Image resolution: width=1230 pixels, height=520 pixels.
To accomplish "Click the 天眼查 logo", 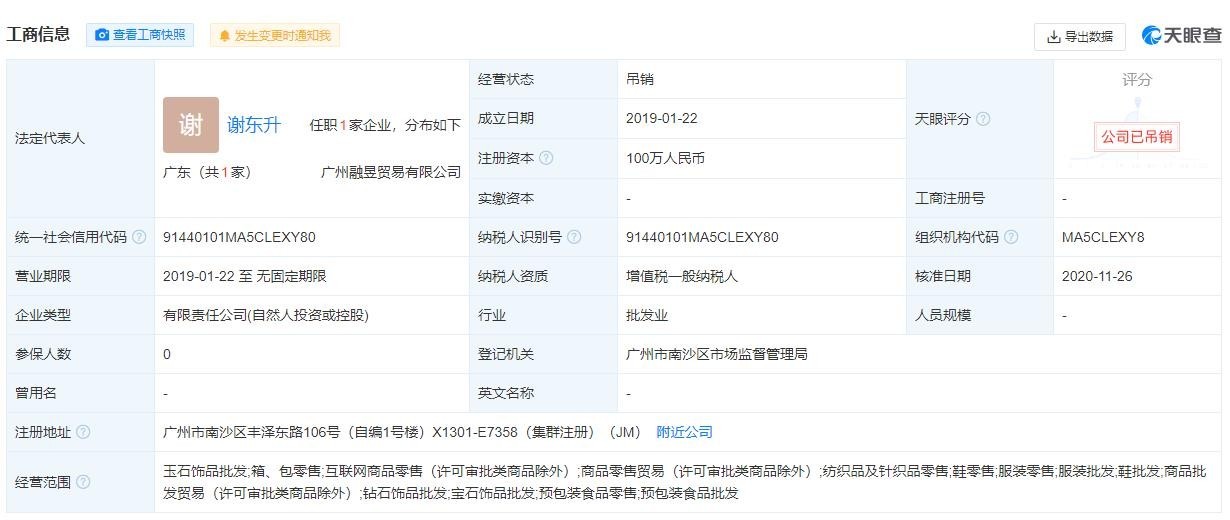I will click(x=1182, y=36).
